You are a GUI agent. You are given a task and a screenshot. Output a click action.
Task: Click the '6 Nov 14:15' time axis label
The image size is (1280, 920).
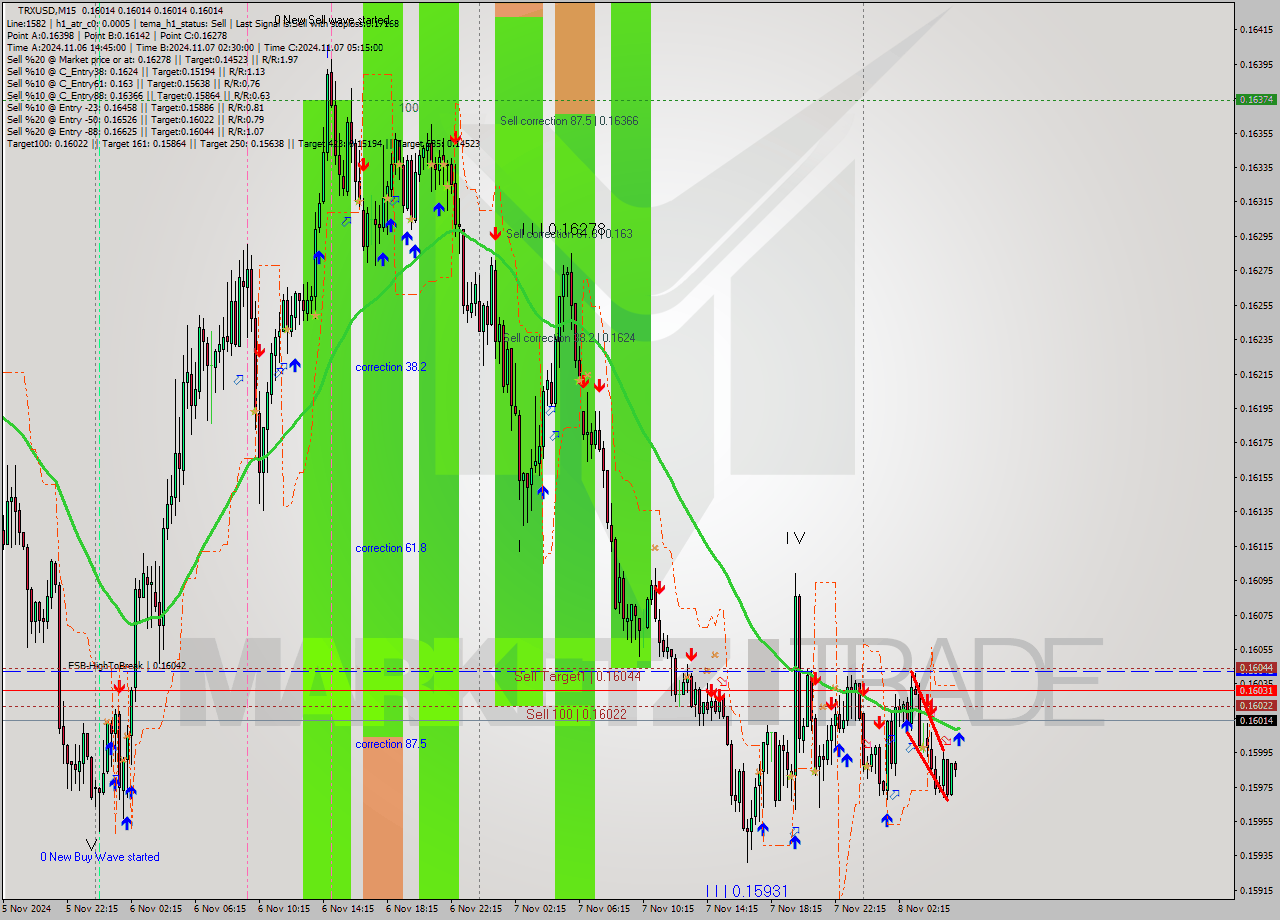pyautogui.click(x=347, y=909)
